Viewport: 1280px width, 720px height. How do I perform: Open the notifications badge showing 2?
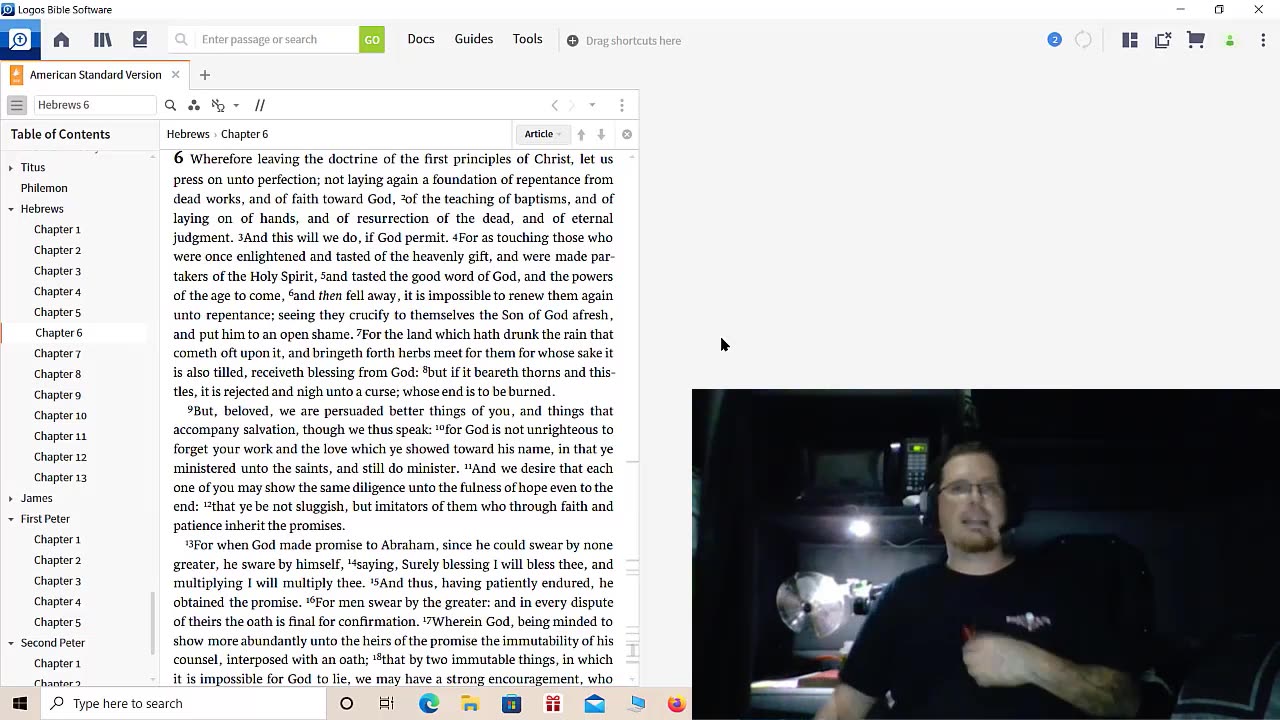(x=1054, y=40)
